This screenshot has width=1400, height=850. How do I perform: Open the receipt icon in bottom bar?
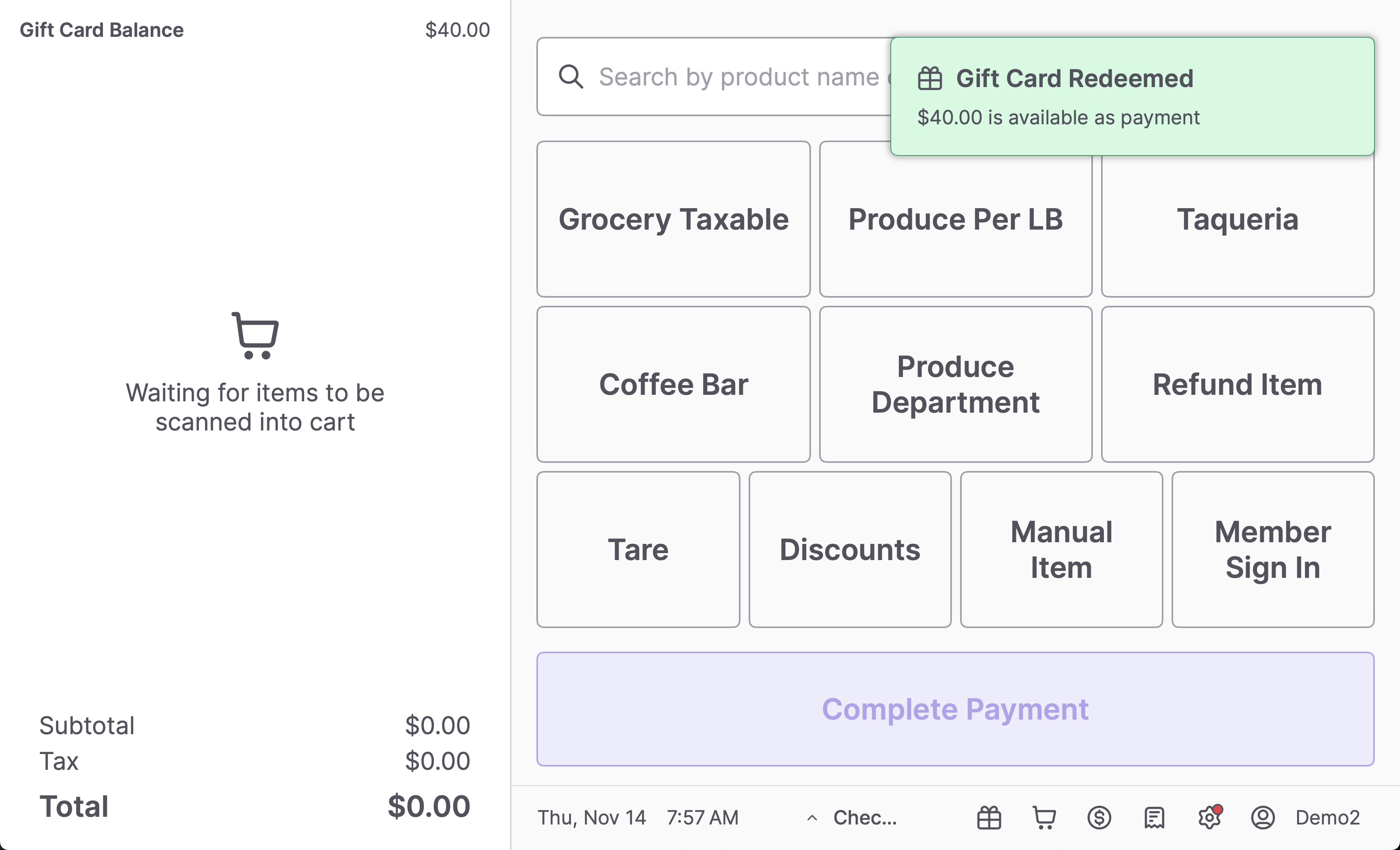(1154, 818)
